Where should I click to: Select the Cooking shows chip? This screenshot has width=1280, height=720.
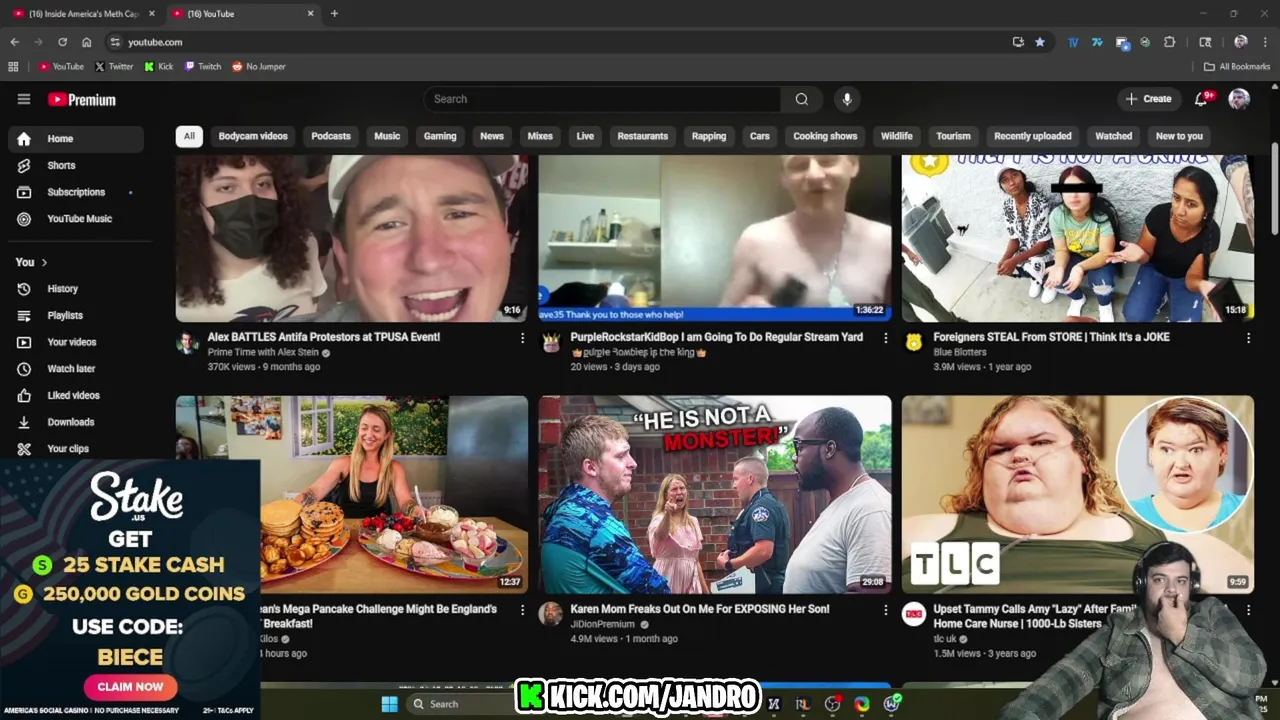825,136
